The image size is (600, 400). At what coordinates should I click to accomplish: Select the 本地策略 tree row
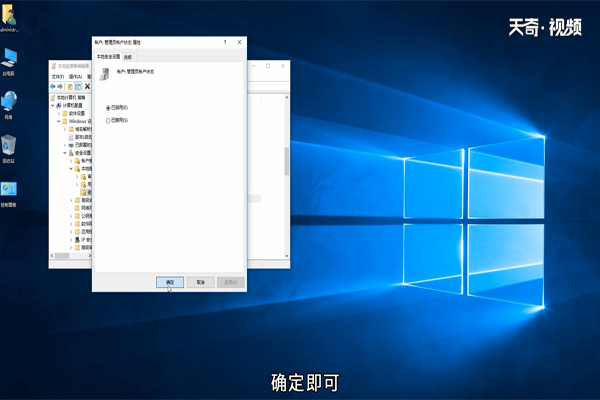tap(83, 168)
